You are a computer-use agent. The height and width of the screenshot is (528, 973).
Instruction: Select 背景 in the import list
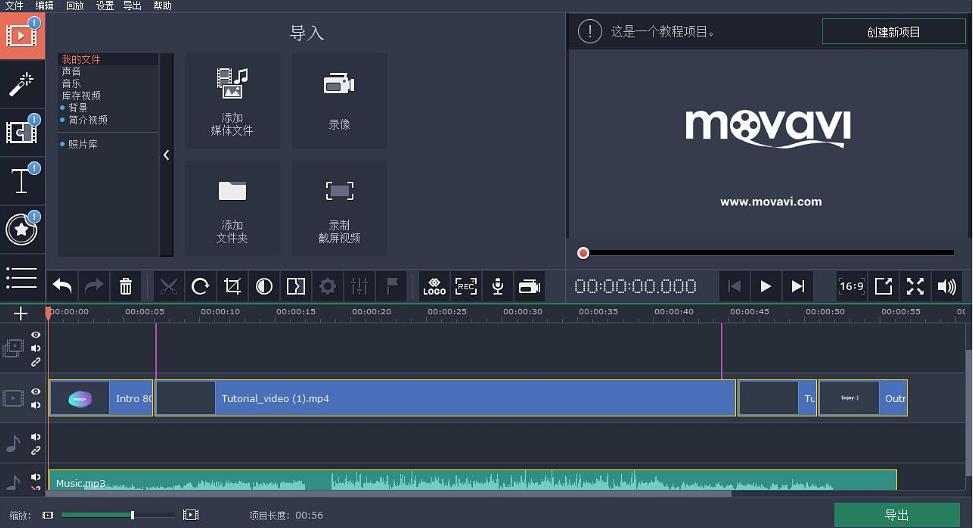tap(77, 107)
